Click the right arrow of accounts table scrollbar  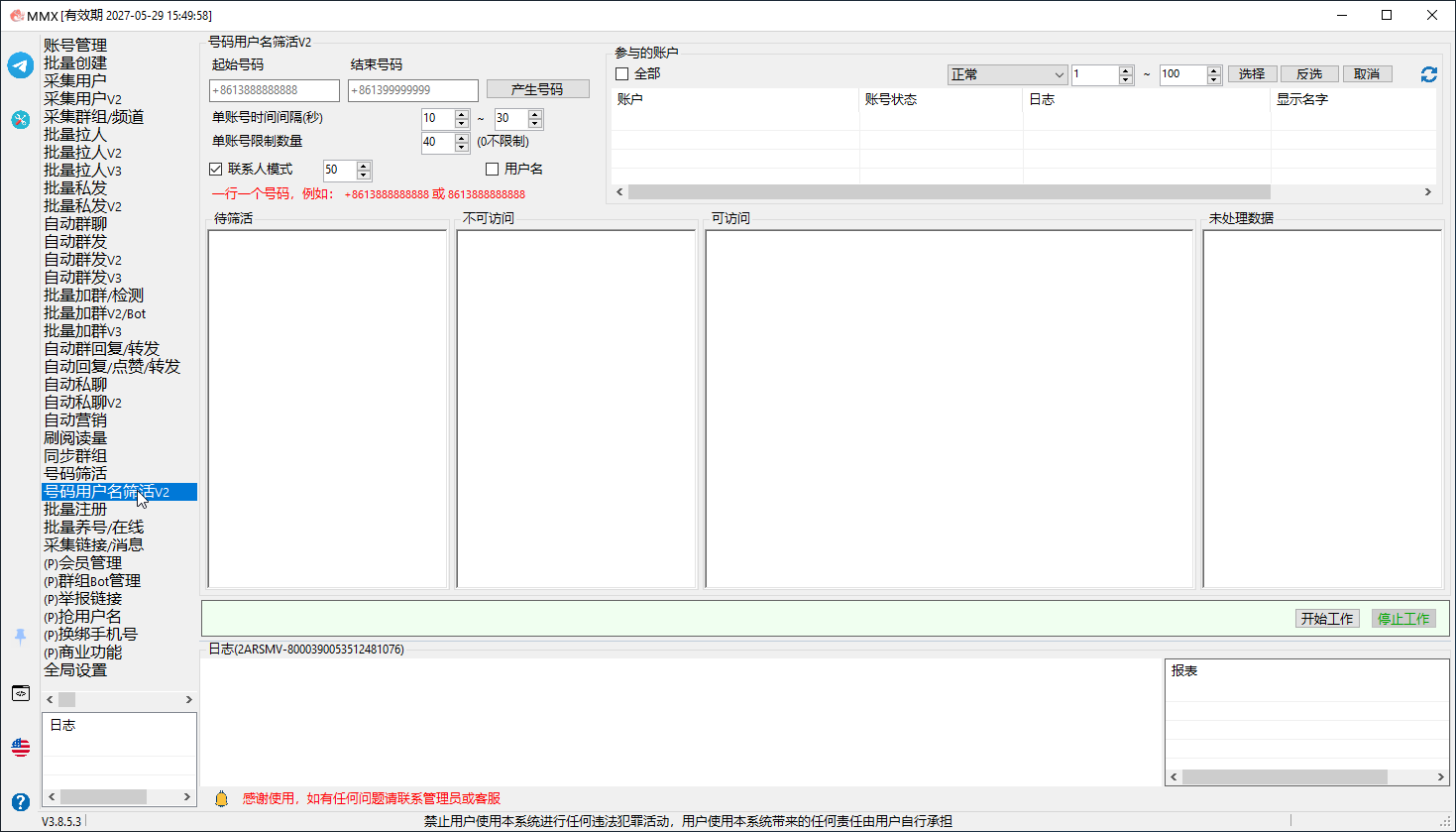[1428, 192]
